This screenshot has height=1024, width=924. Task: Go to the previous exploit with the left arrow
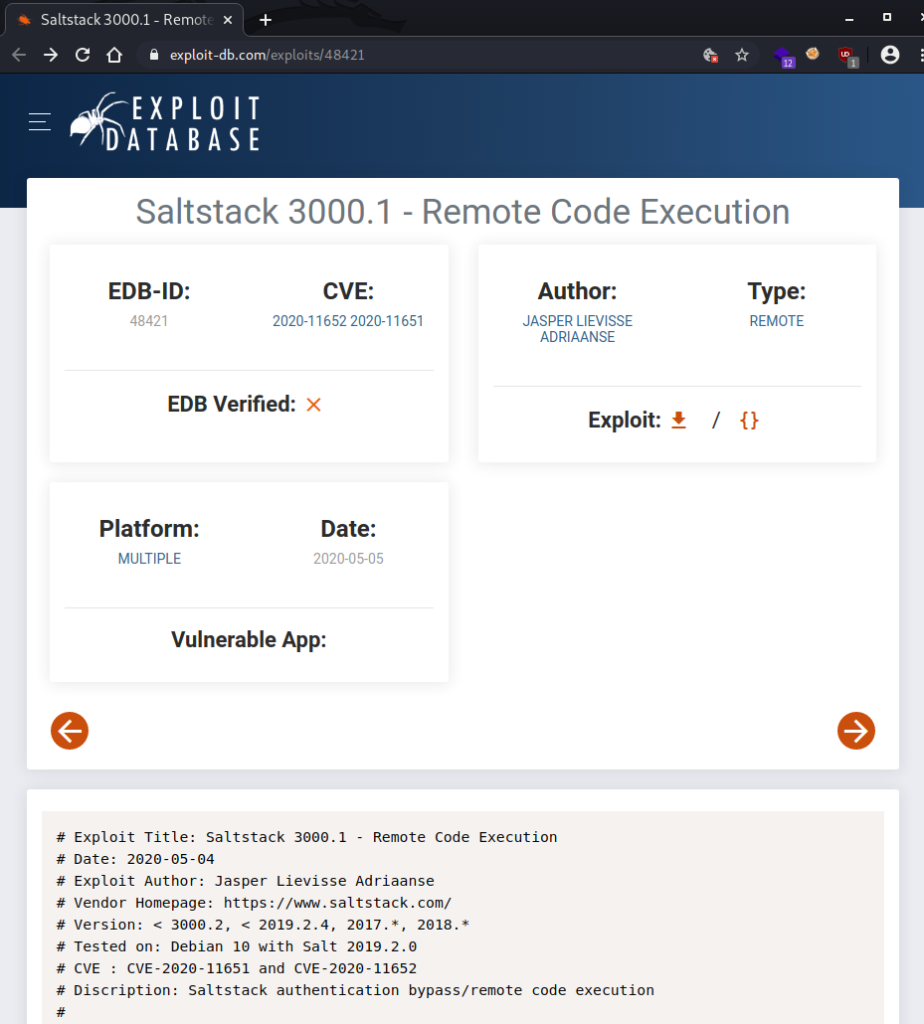click(x=70, y=730)
